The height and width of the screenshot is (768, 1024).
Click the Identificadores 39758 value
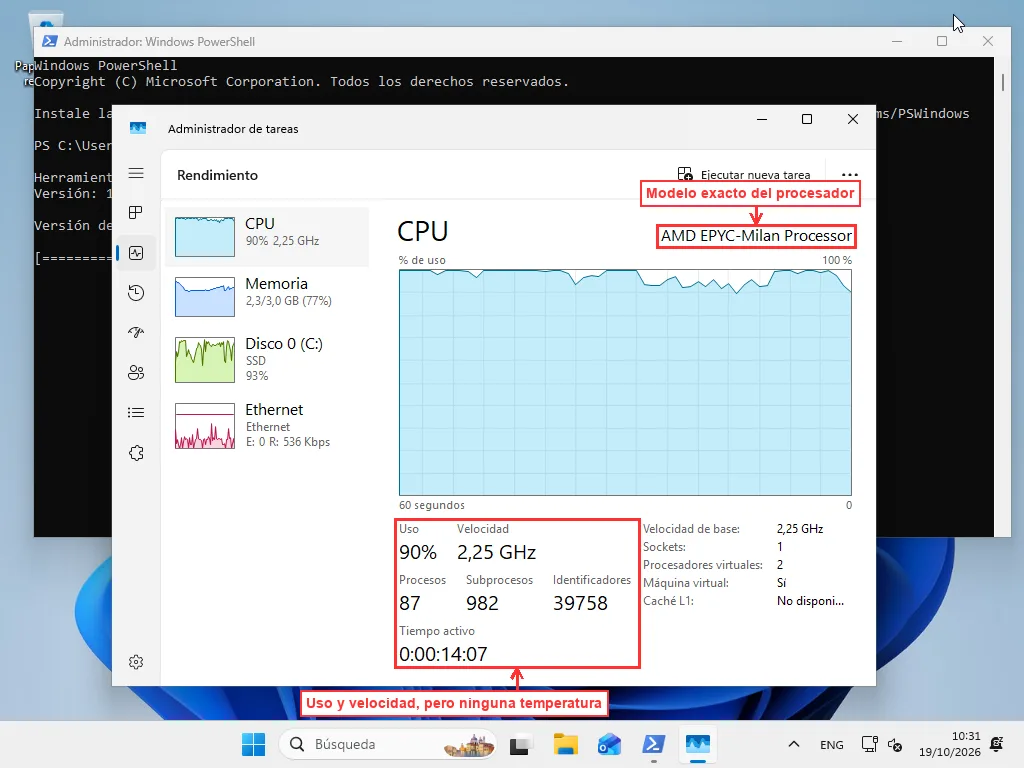coord(580,603)
